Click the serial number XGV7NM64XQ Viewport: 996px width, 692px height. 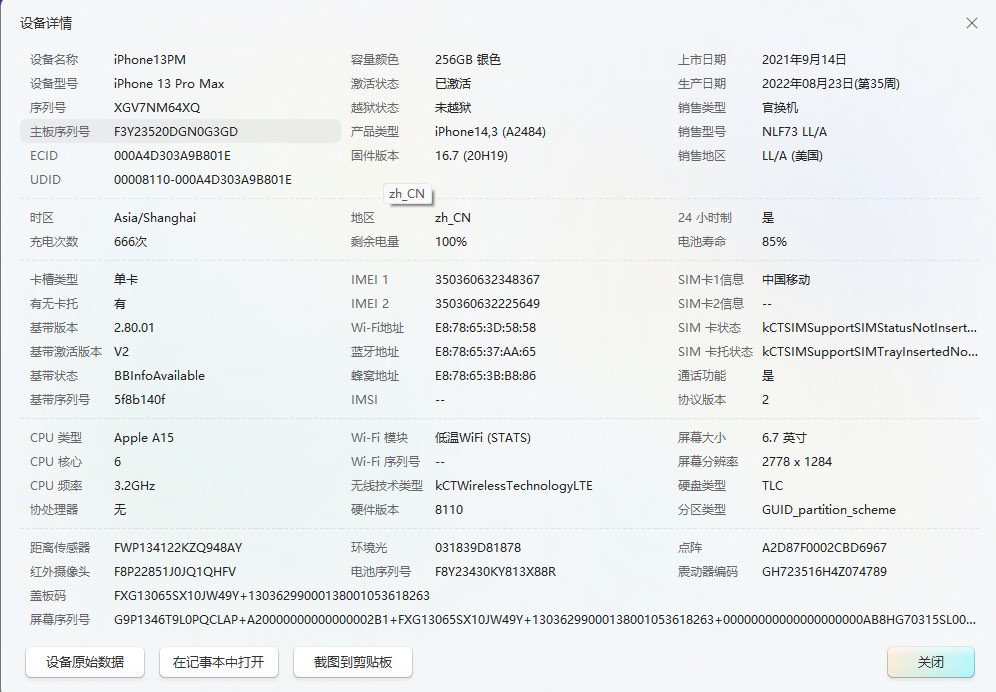point(157,108)
